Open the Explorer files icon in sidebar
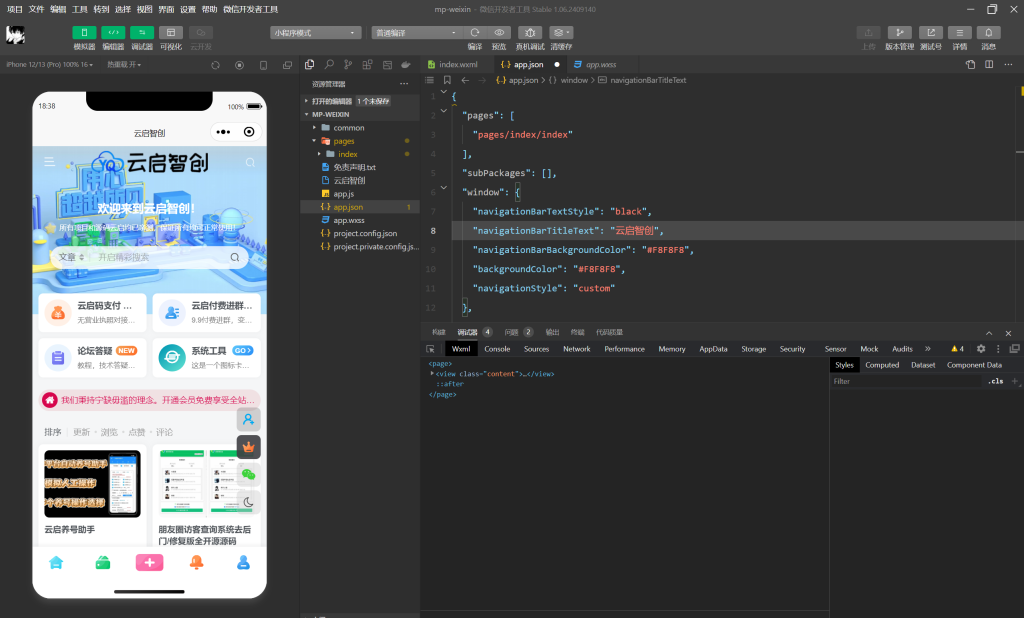 [310, 65]
